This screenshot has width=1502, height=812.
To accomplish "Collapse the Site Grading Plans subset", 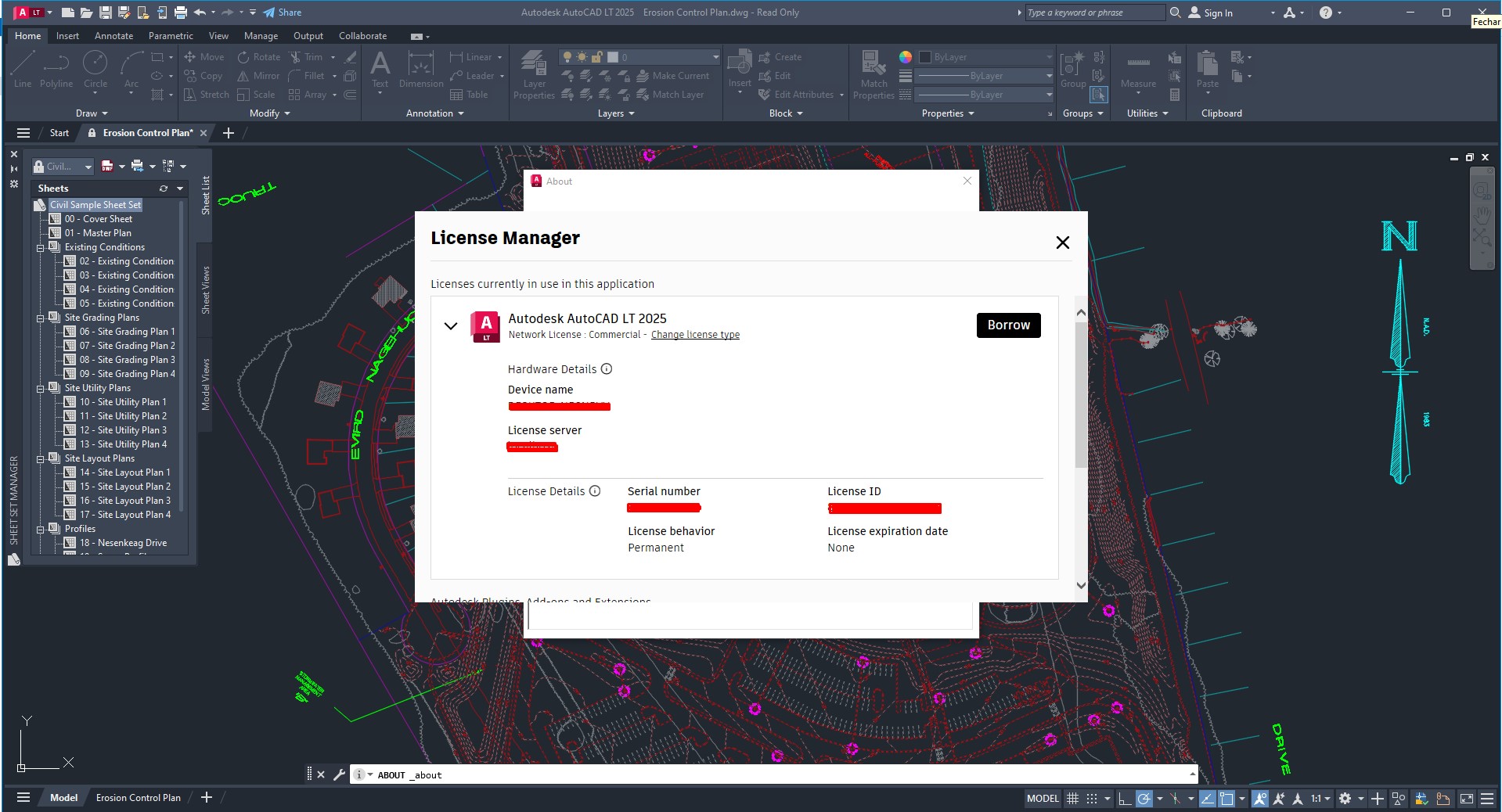I will (41, 318).
